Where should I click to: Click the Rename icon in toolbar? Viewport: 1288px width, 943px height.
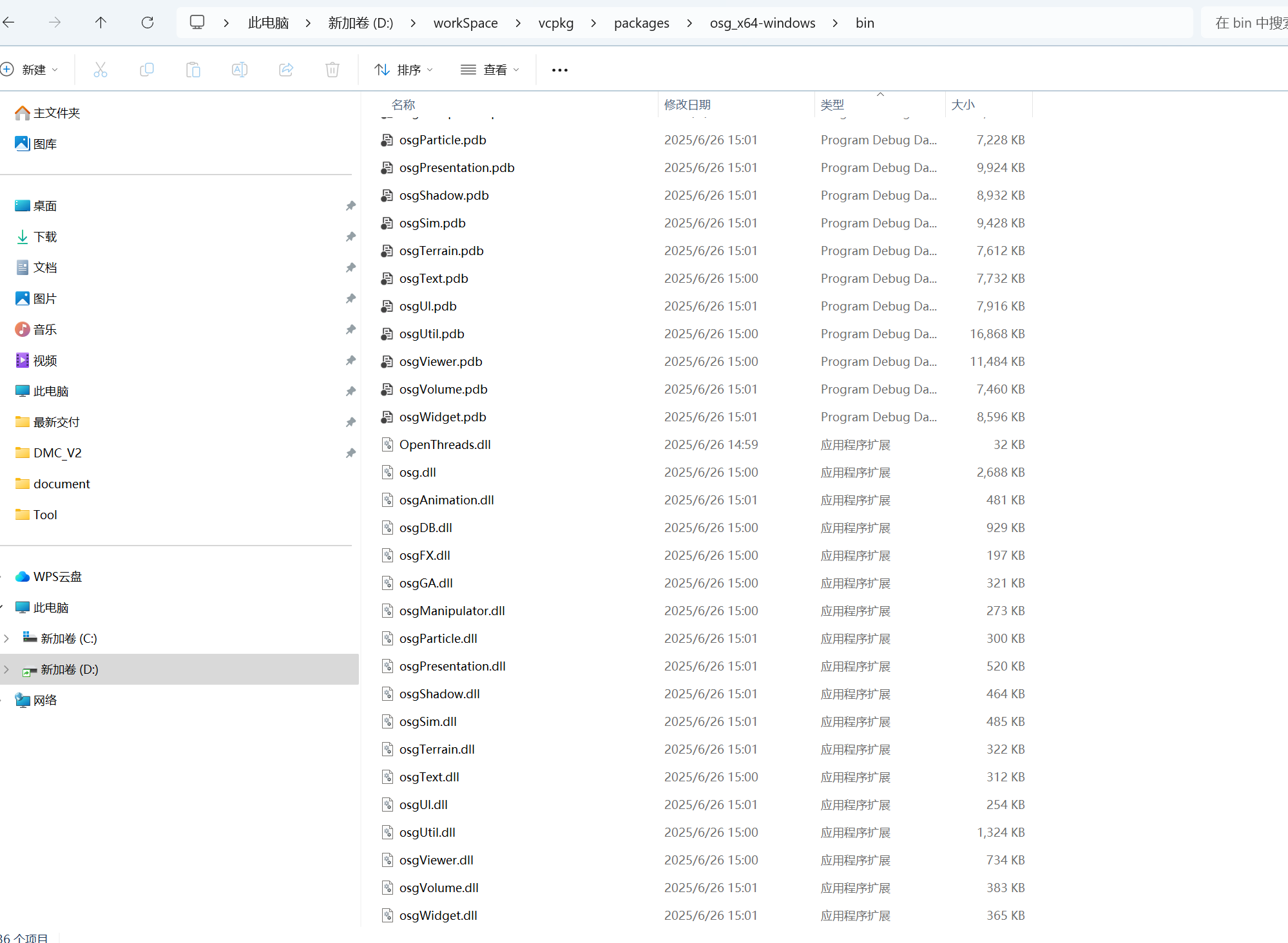coord(240,70)
